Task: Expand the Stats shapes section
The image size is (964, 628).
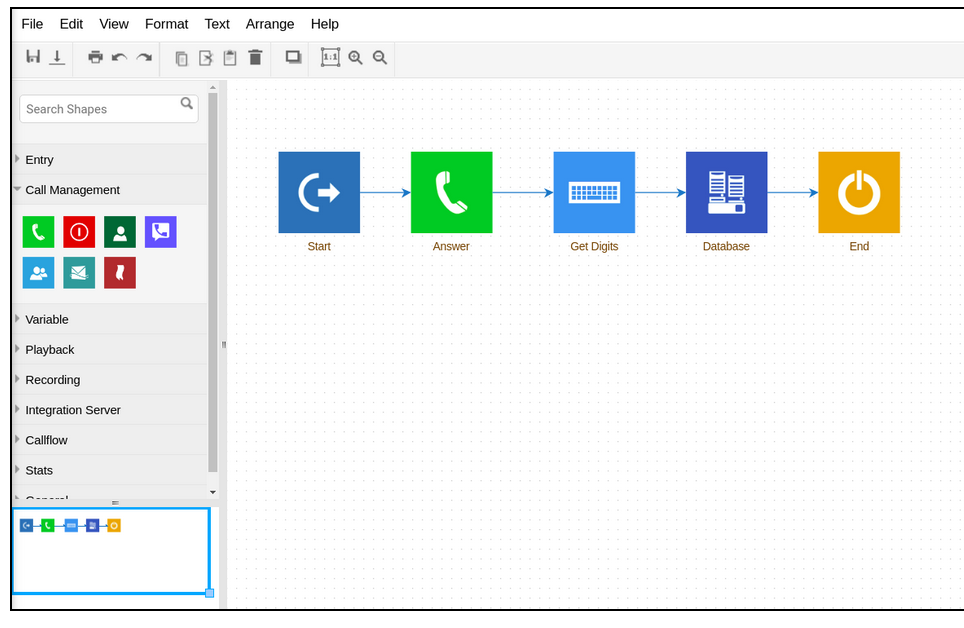Action: point(109,470)
